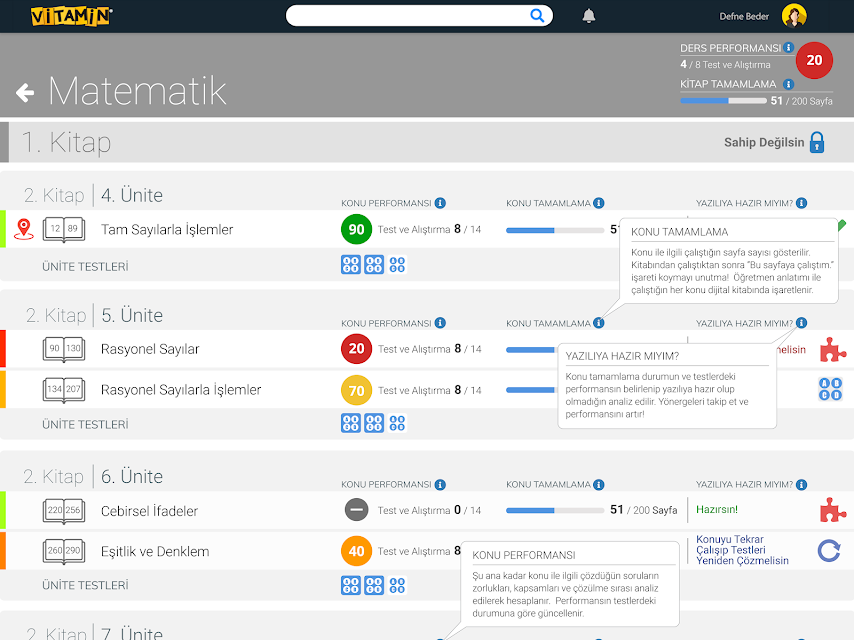This screenshot has height=640, width=854.
Task: Click score badge 70 for Rasyonel Sayılarla İşlemler
Action: tap(356, 390)
